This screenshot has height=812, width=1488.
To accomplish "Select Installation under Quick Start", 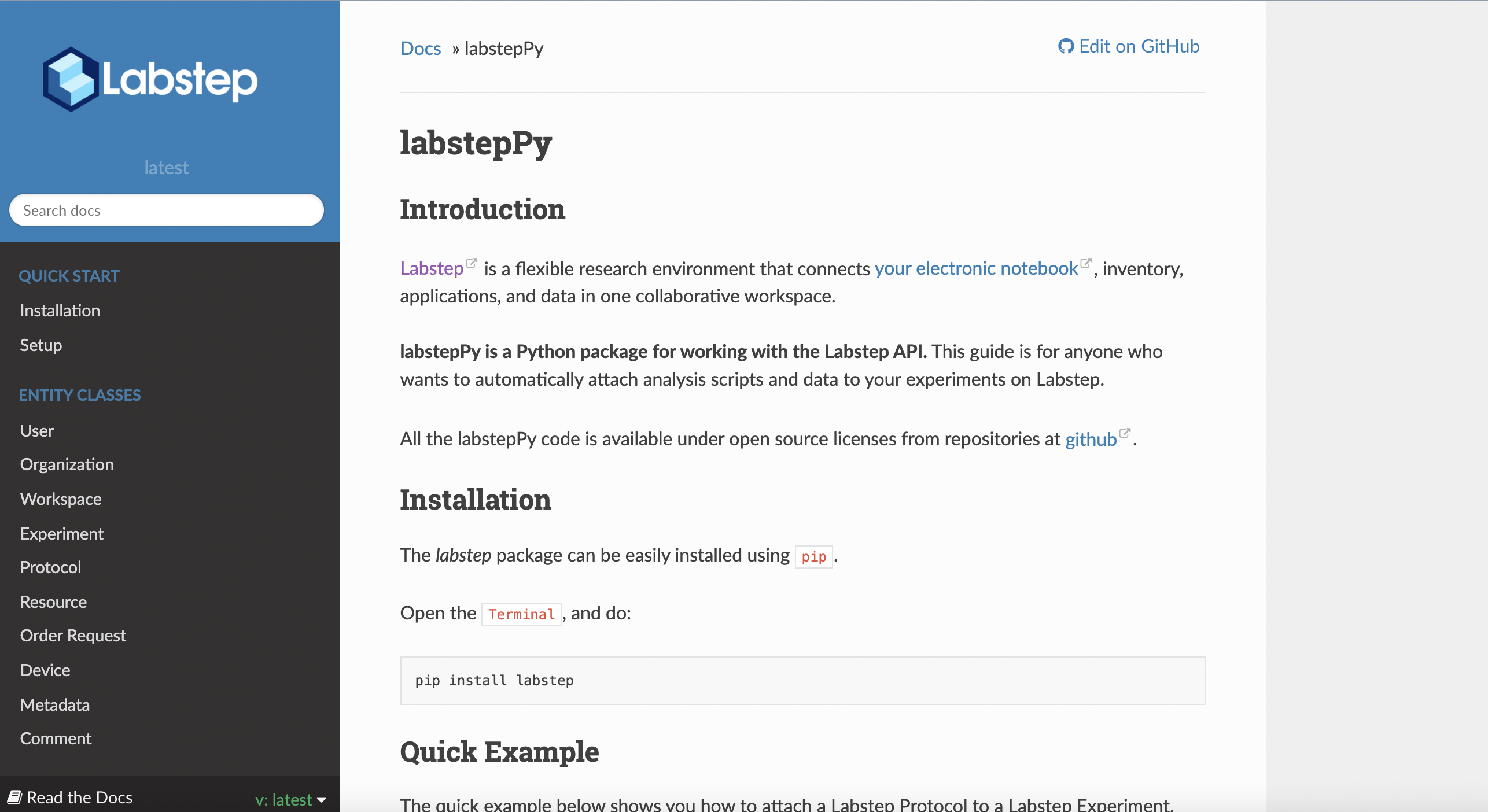I will 60,311.
